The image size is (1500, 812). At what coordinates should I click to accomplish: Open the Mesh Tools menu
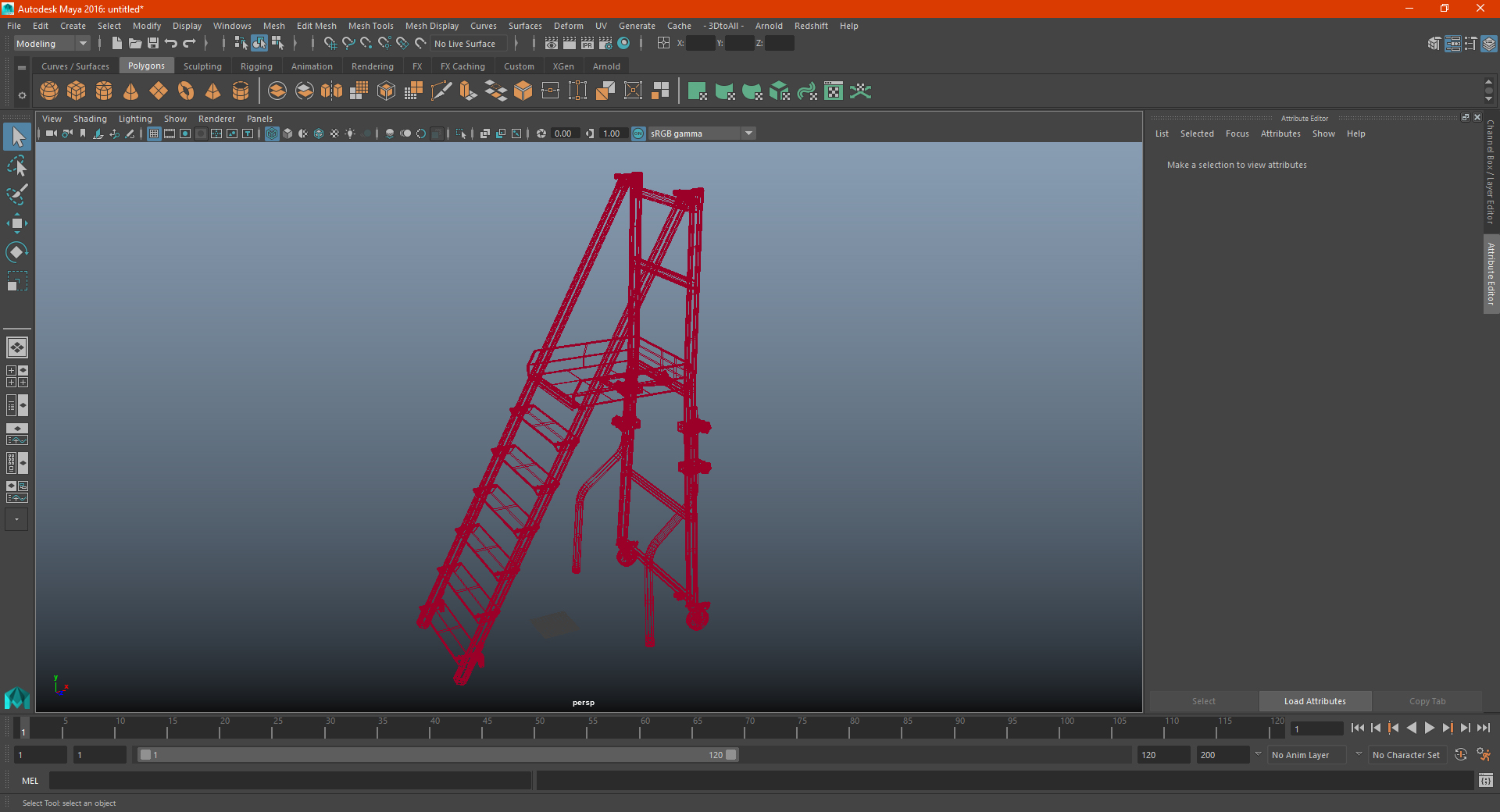371,26
